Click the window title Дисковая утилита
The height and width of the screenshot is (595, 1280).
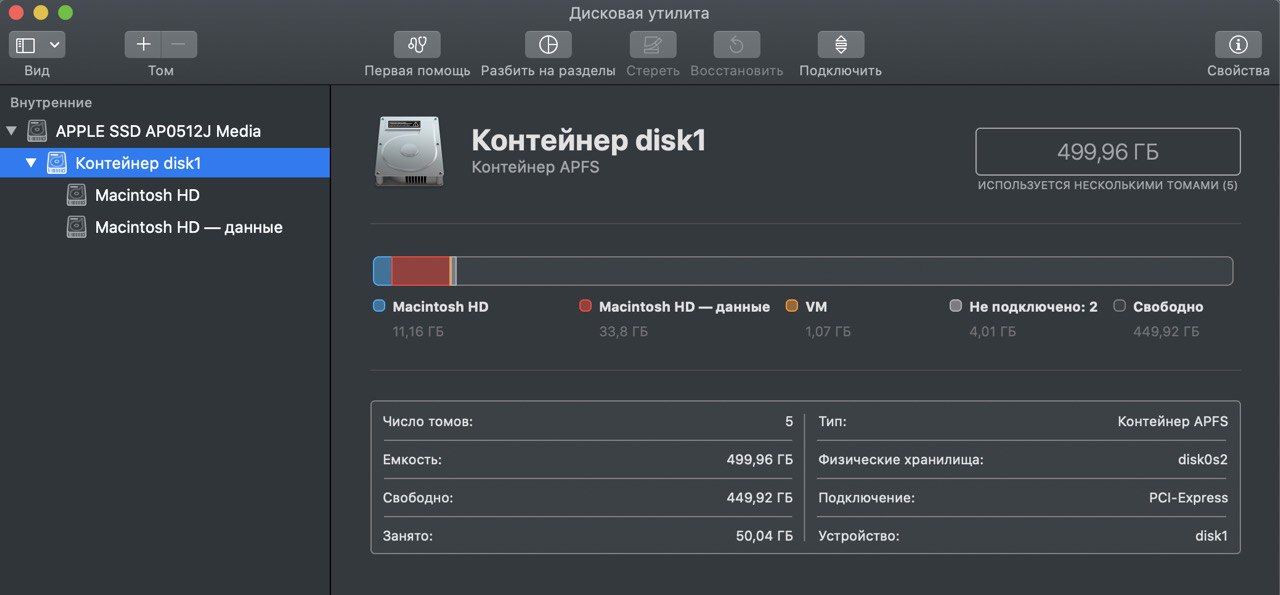tap(639, 13)
